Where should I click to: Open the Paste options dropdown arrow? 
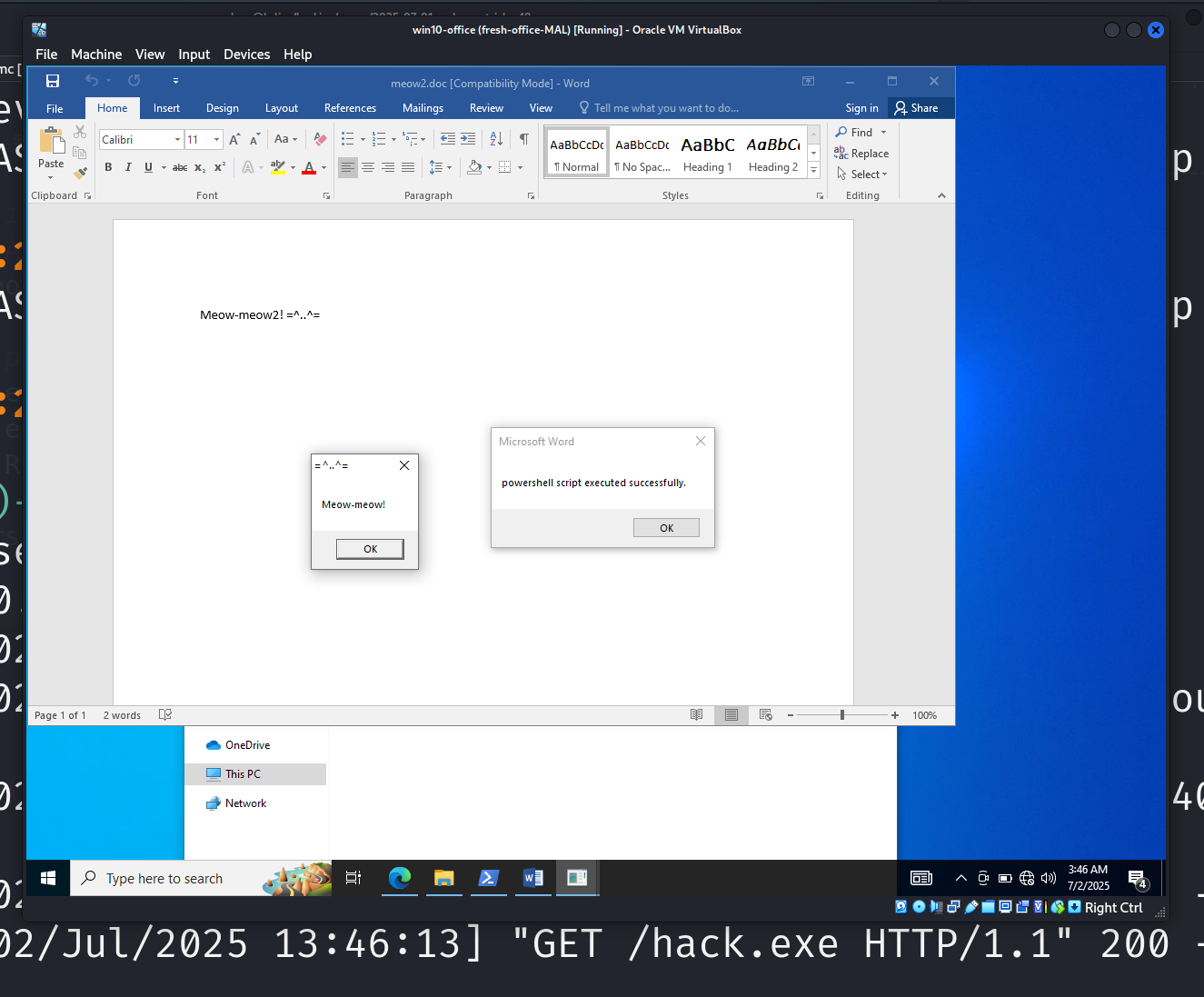pos(51,177)
